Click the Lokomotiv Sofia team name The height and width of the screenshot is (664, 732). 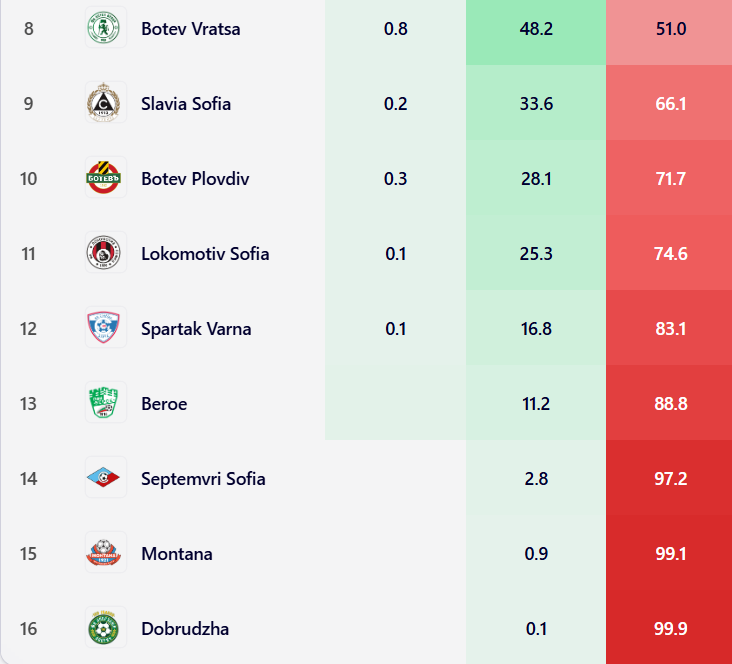tap(205, 254)
